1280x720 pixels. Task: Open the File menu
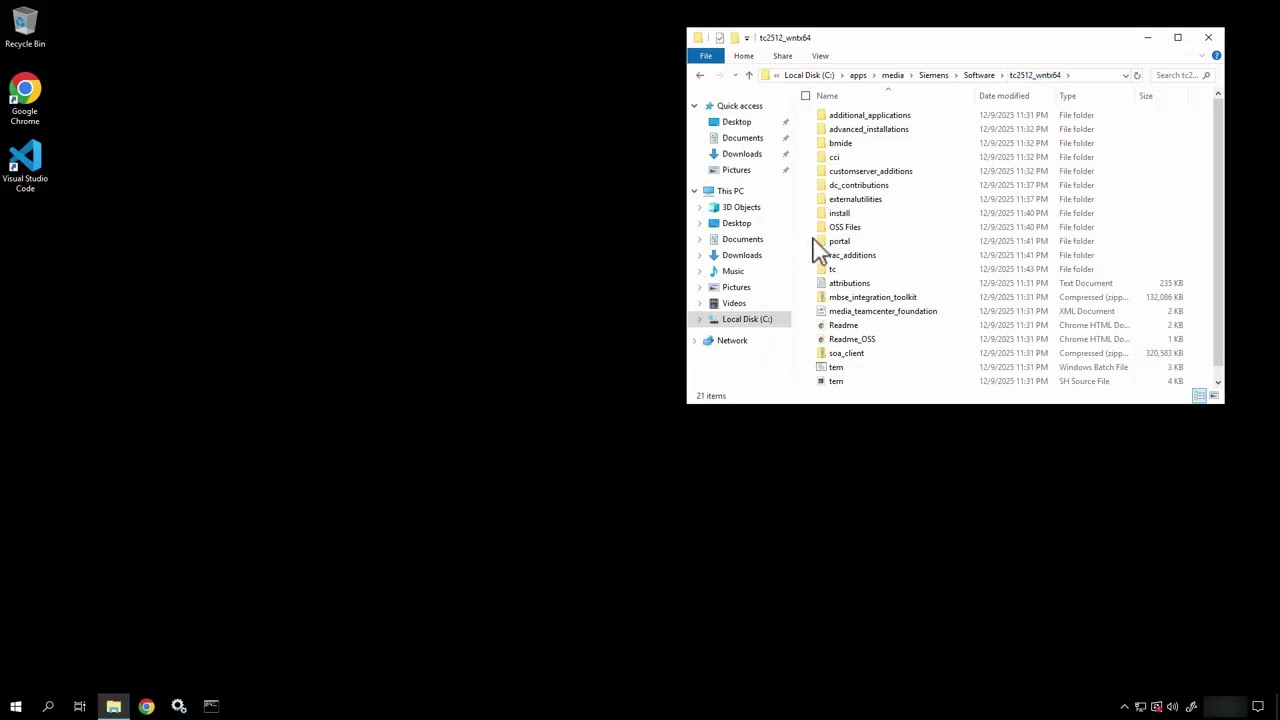click(x=706, y=56)
